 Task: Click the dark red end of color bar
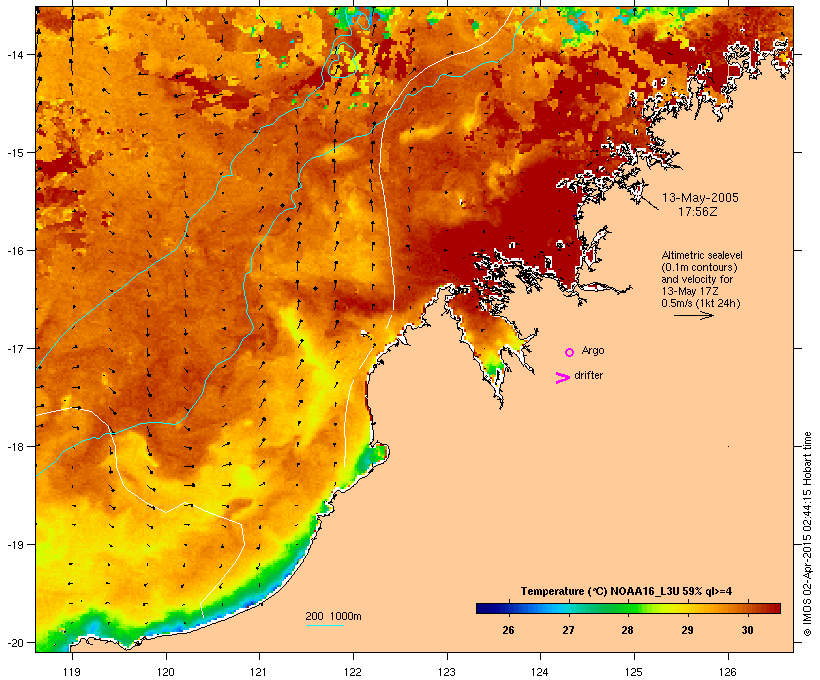776,608
